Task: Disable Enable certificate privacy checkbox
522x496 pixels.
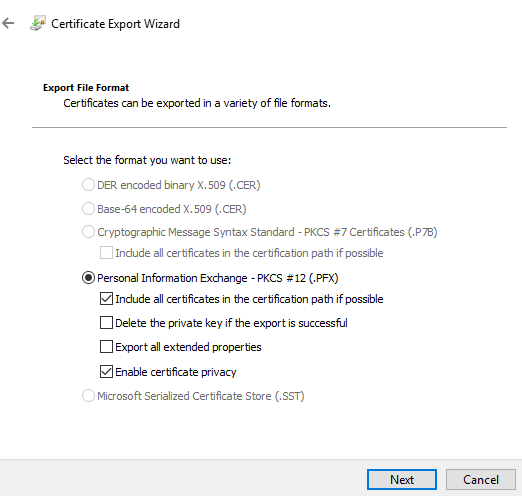Action: pyautogui.click(x=106, y=371)
